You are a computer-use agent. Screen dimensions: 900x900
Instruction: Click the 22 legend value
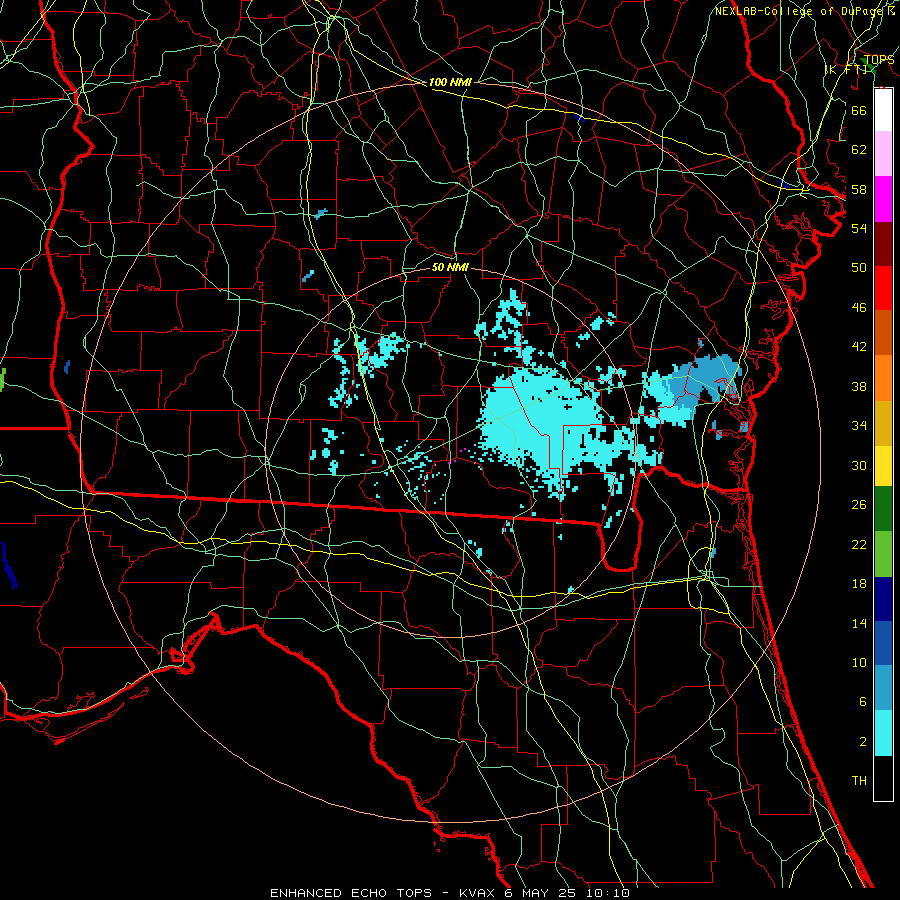(x=859, y=544)
